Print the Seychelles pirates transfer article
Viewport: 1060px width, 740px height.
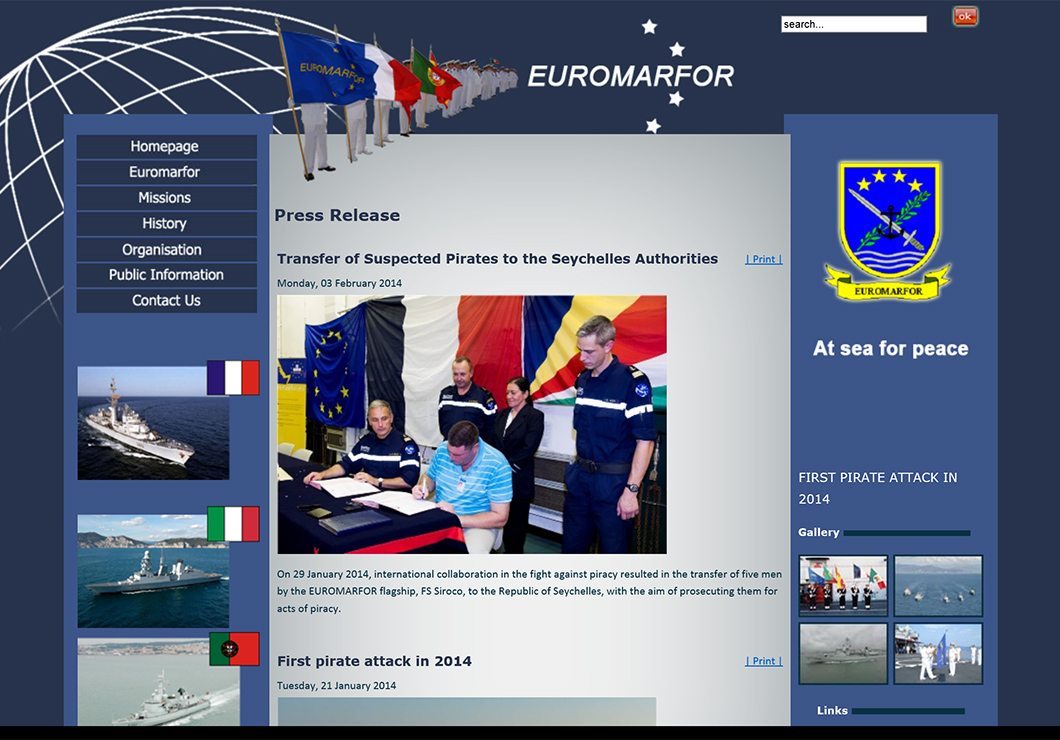tap(764, 260)
